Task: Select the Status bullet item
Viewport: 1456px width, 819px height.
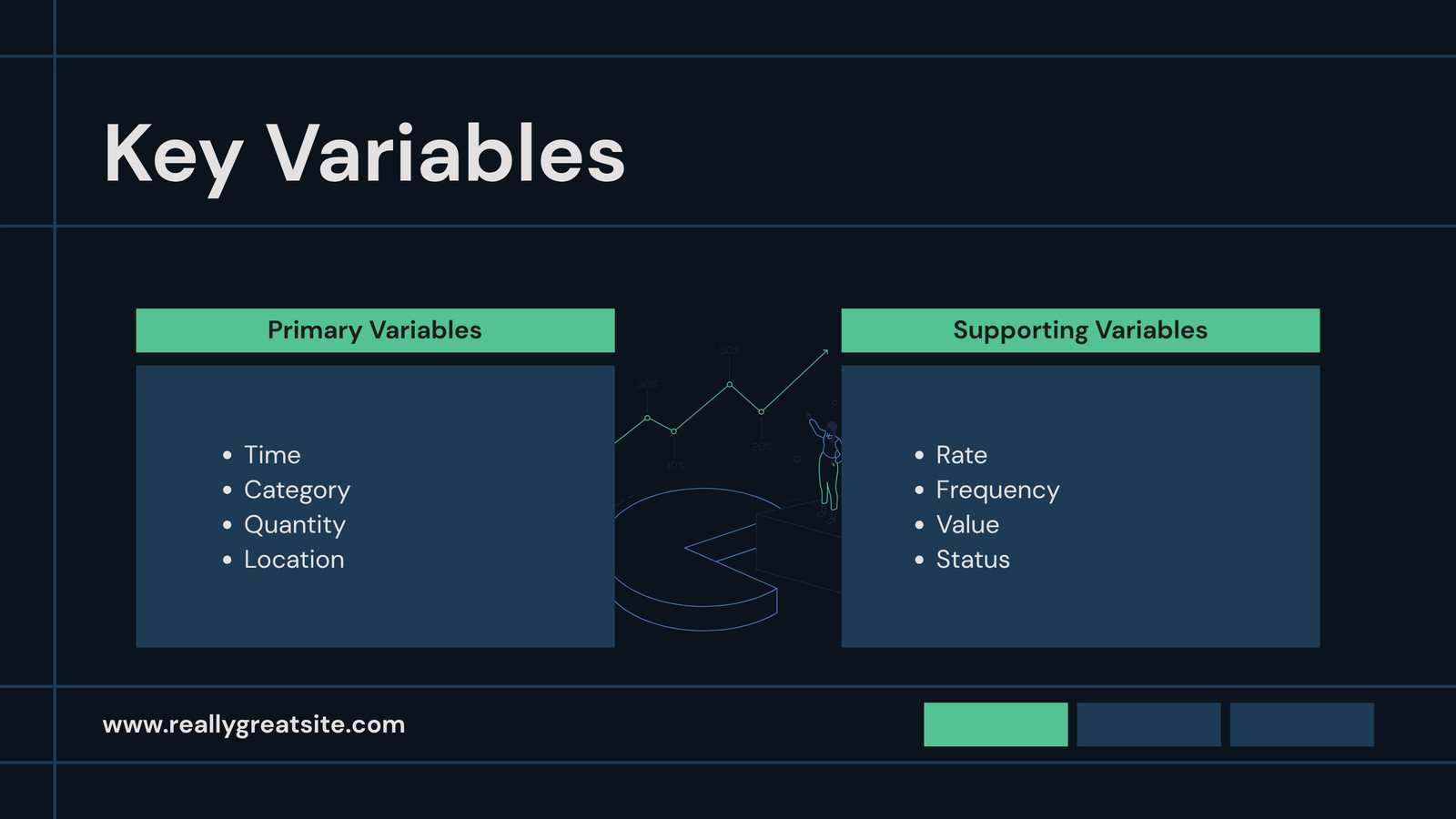Action: point(973,560)
